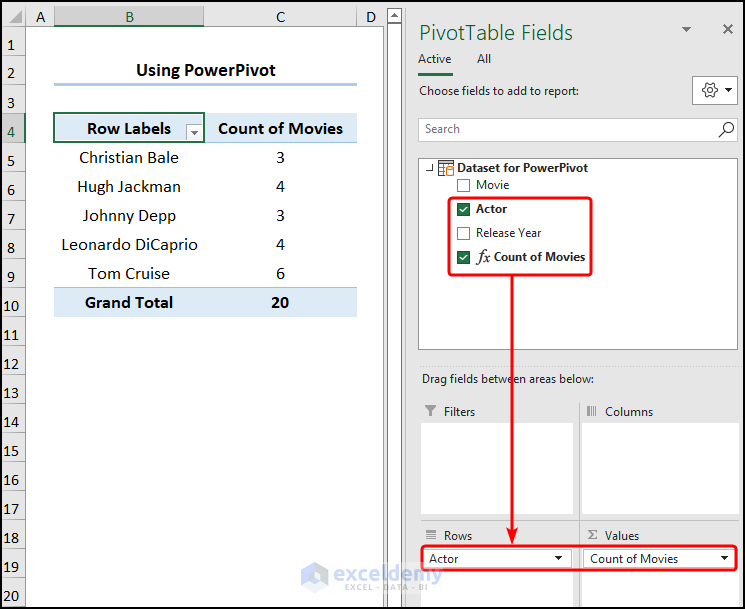Screen dimensions: 745x609
Task: Click the fx icon beside Count of Movies
Action: coord(483,257)
